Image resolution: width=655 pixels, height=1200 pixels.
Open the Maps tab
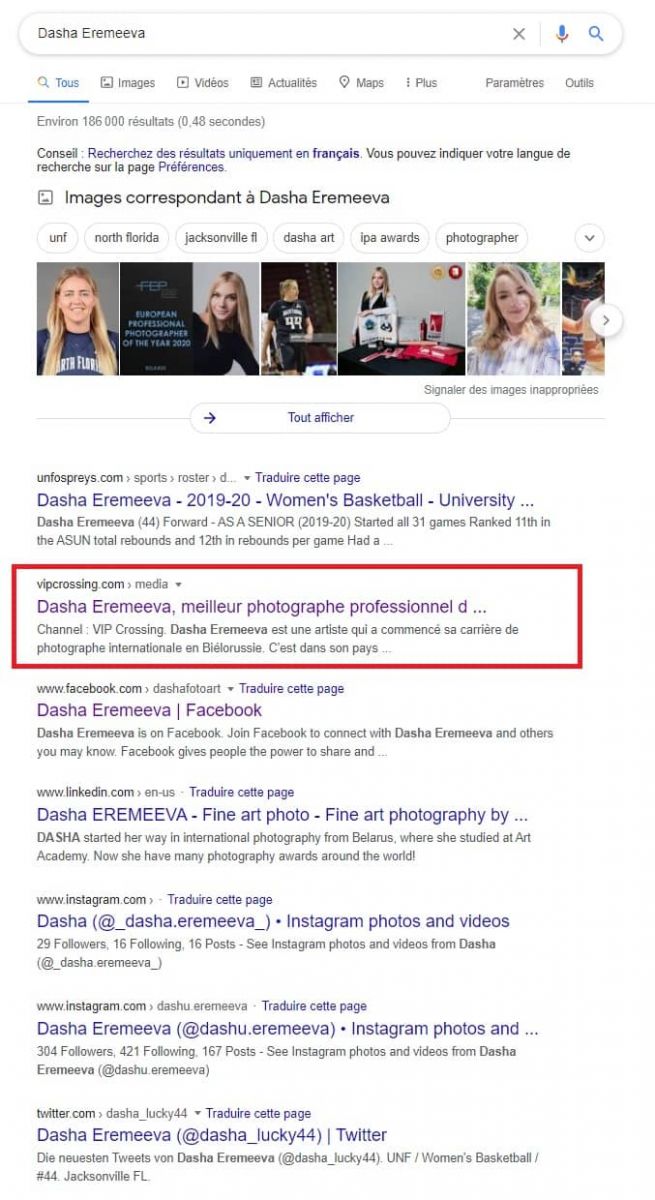coord(361,83)
